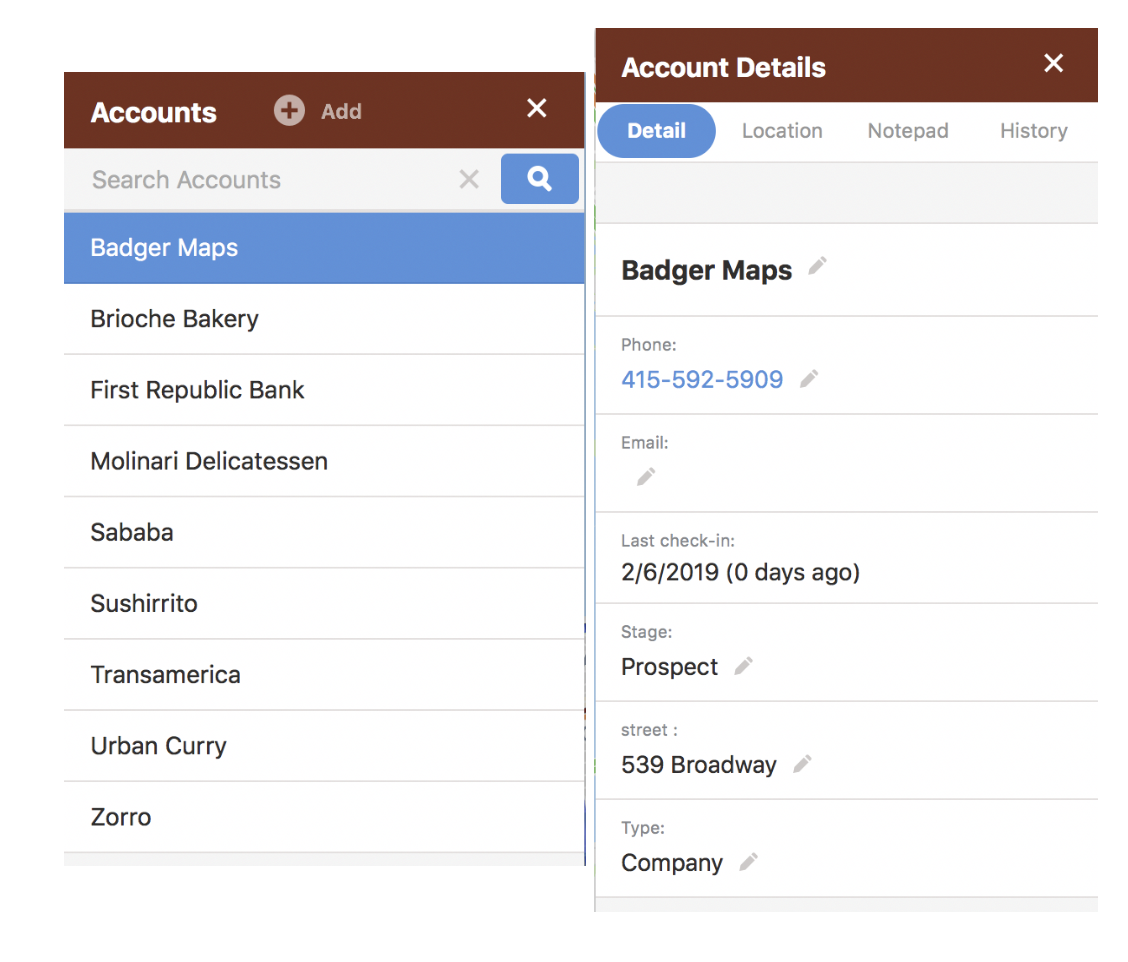Close the Accounts panel
Viewport: 1128px width, 962px height.
537,108
